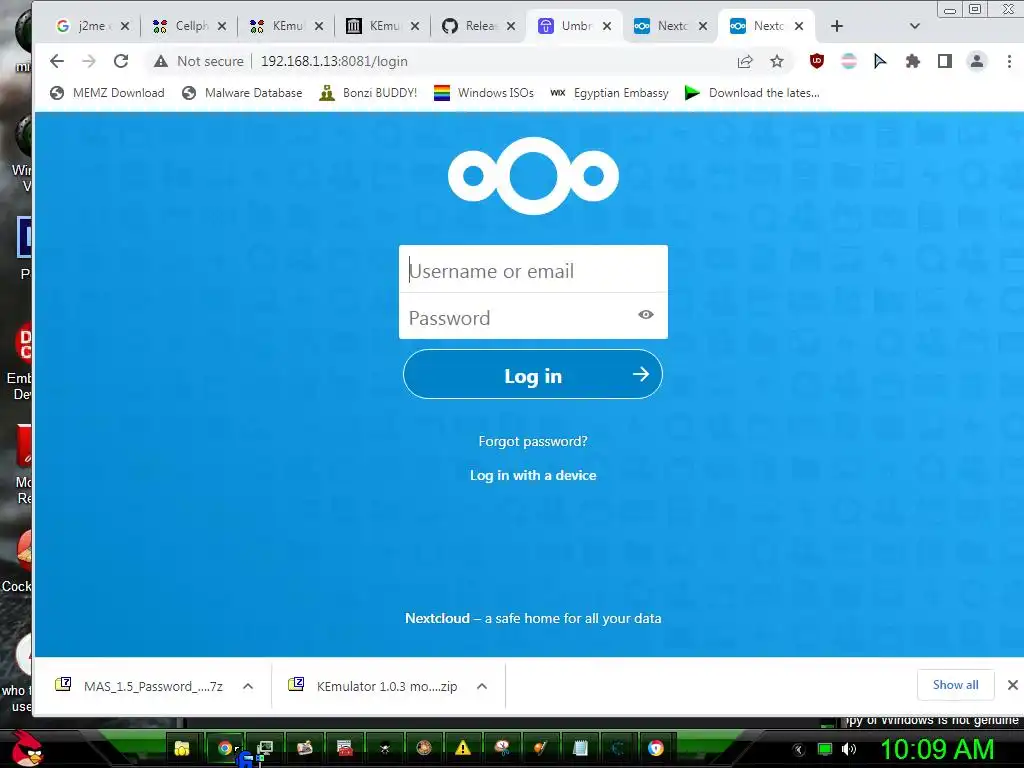Choose Log in with a device
Viewport: 1024px width, 768px height.
(x=533, y=475)
